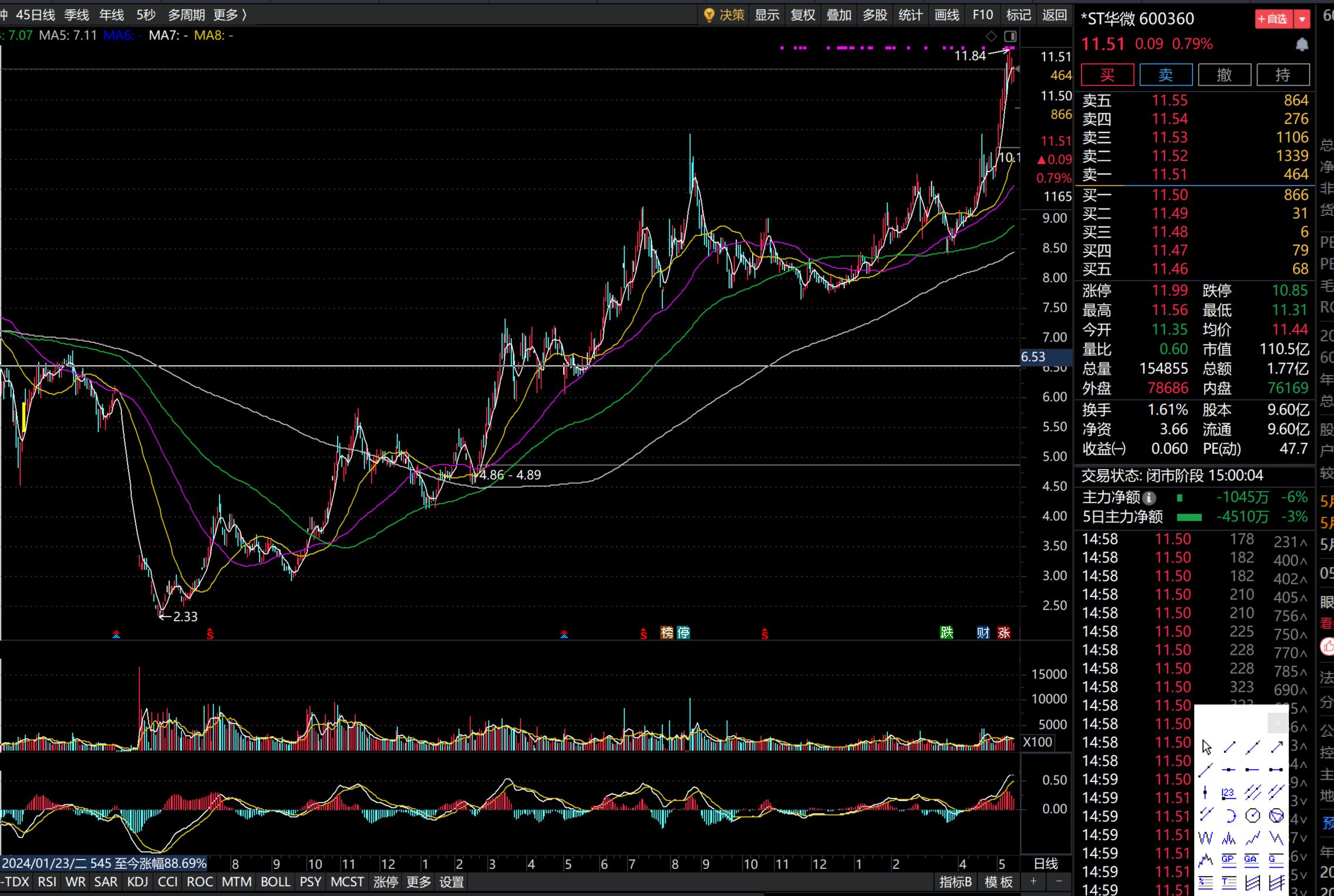The height and width of the screenshot is (896, 1334).
Task: Select the arrow line drawing tool
Action: (1276, 747)
